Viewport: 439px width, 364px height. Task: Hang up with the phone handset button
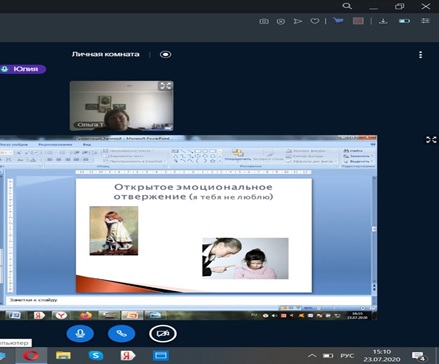(x=121, y=333)
